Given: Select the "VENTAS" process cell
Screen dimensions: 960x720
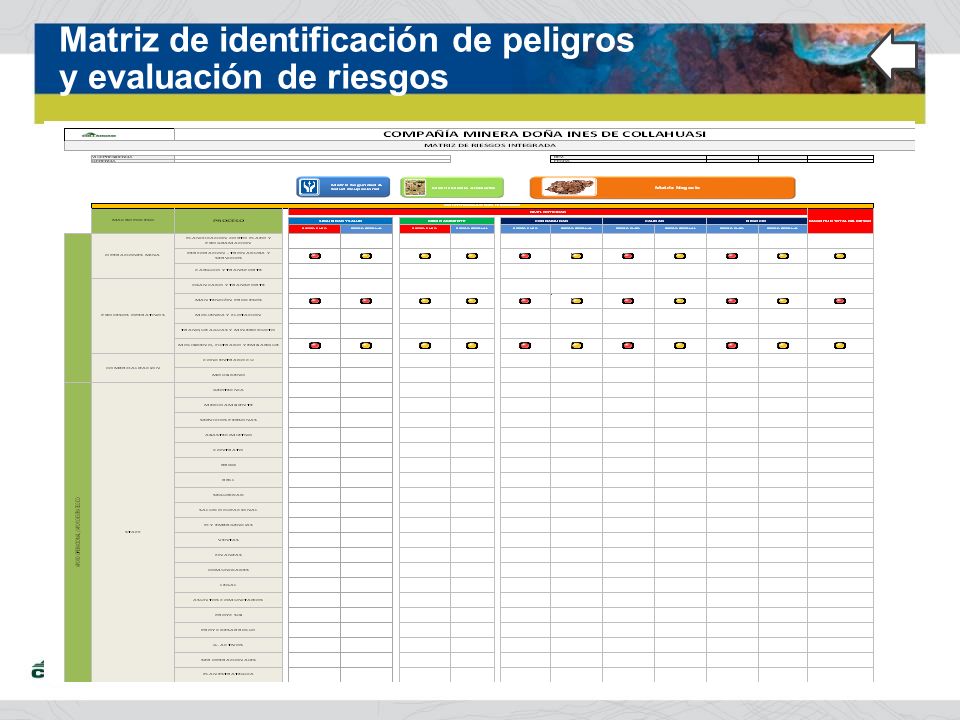Looking at the screenshot, I should [228, 540].
